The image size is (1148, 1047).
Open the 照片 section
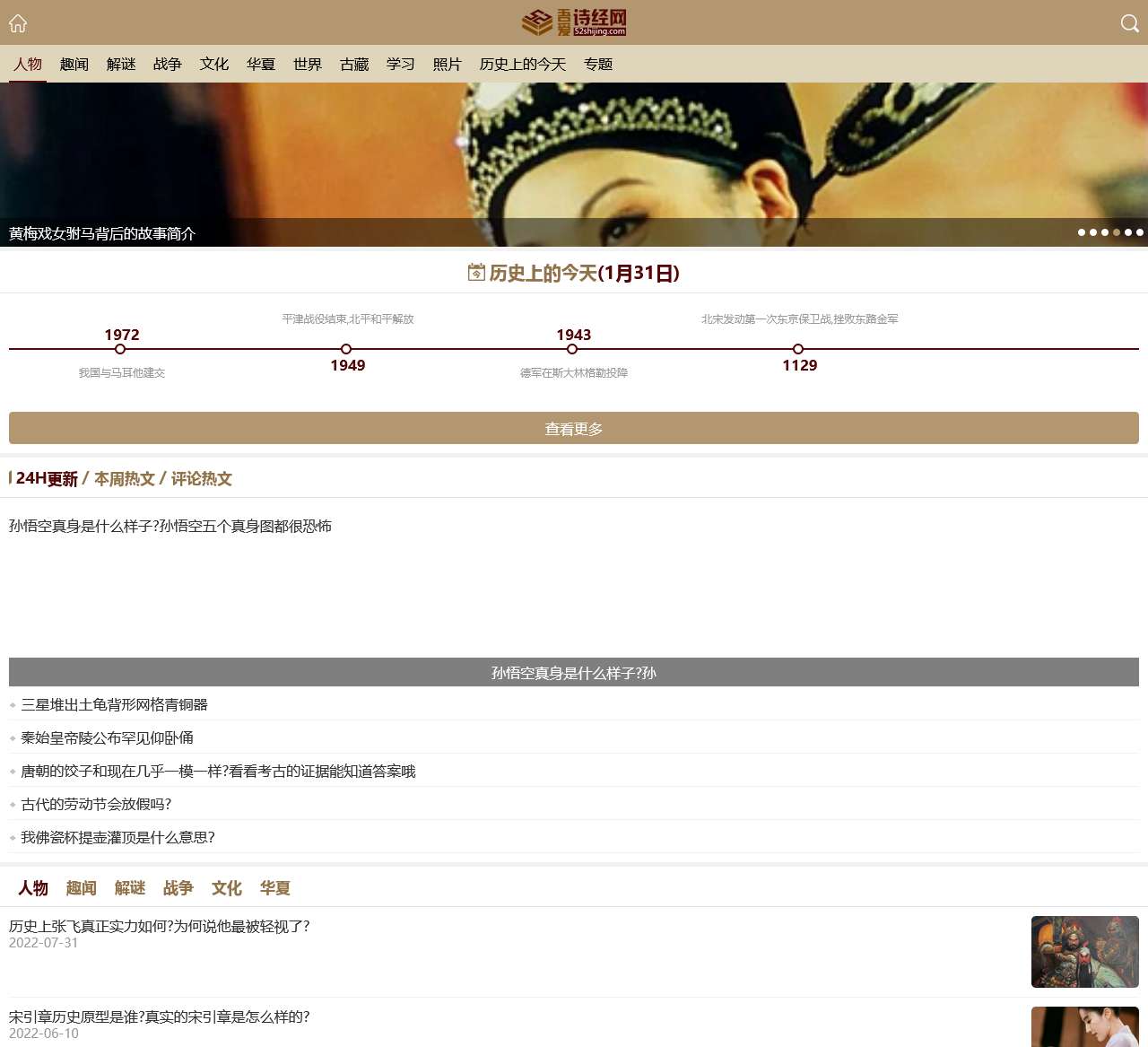point(448,65)
